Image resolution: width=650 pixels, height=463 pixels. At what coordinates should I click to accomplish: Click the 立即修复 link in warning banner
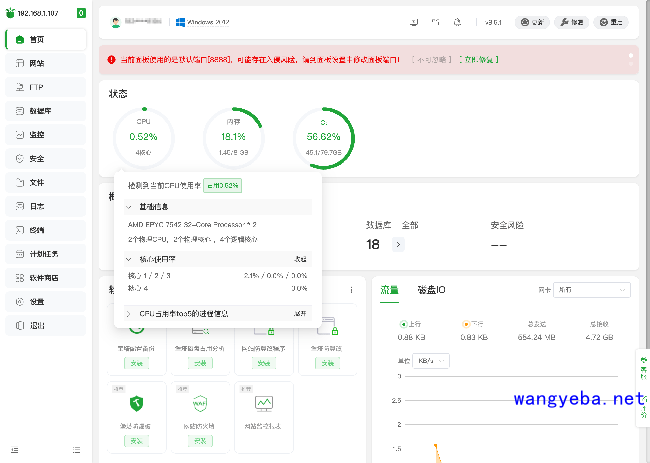click(x=478, y=60)
